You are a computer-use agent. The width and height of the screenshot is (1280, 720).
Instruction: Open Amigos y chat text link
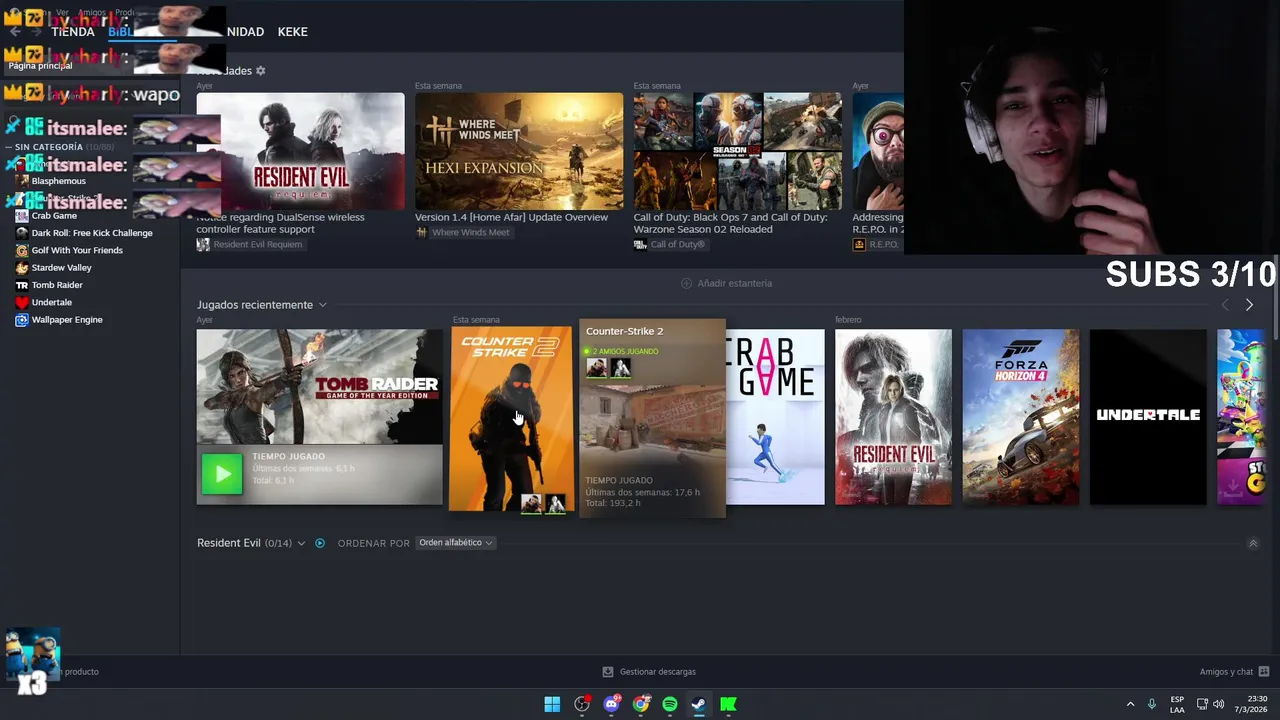point(1226,672)
